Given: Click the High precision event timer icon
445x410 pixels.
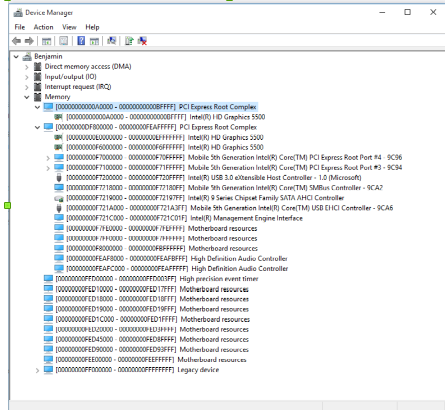Looking at the screenshot, I should pyautogui.click(x=48, y=279).
